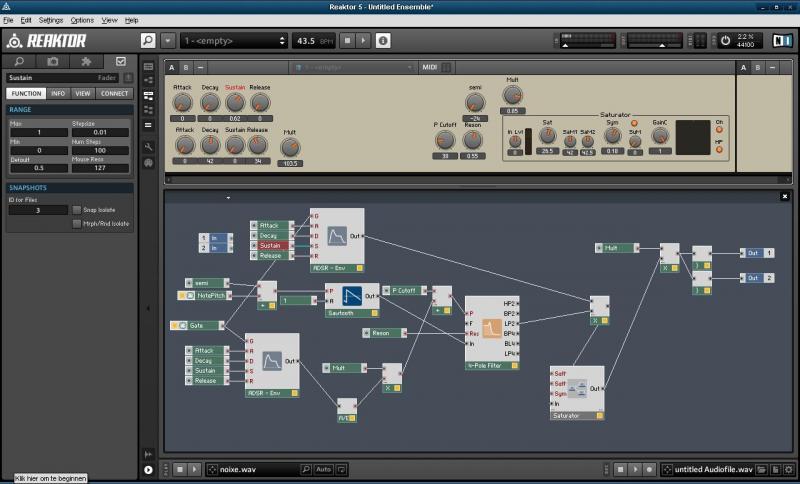This screenshot has width=800, height=484.
Task: Select the lower ADSR-Env module
Action: pos(272,365)
